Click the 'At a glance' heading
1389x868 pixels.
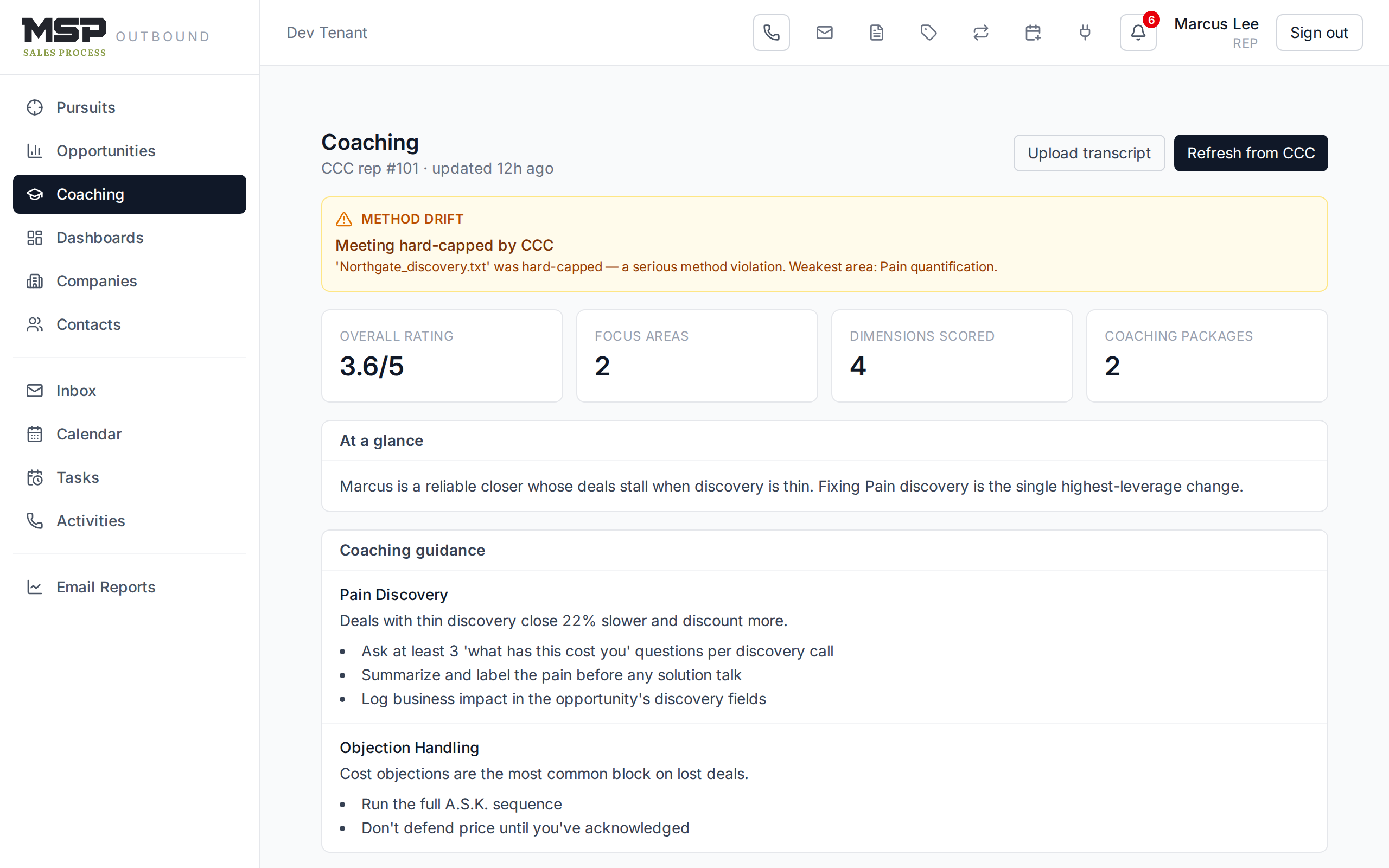pyautogui.click(x=381, y=441)
